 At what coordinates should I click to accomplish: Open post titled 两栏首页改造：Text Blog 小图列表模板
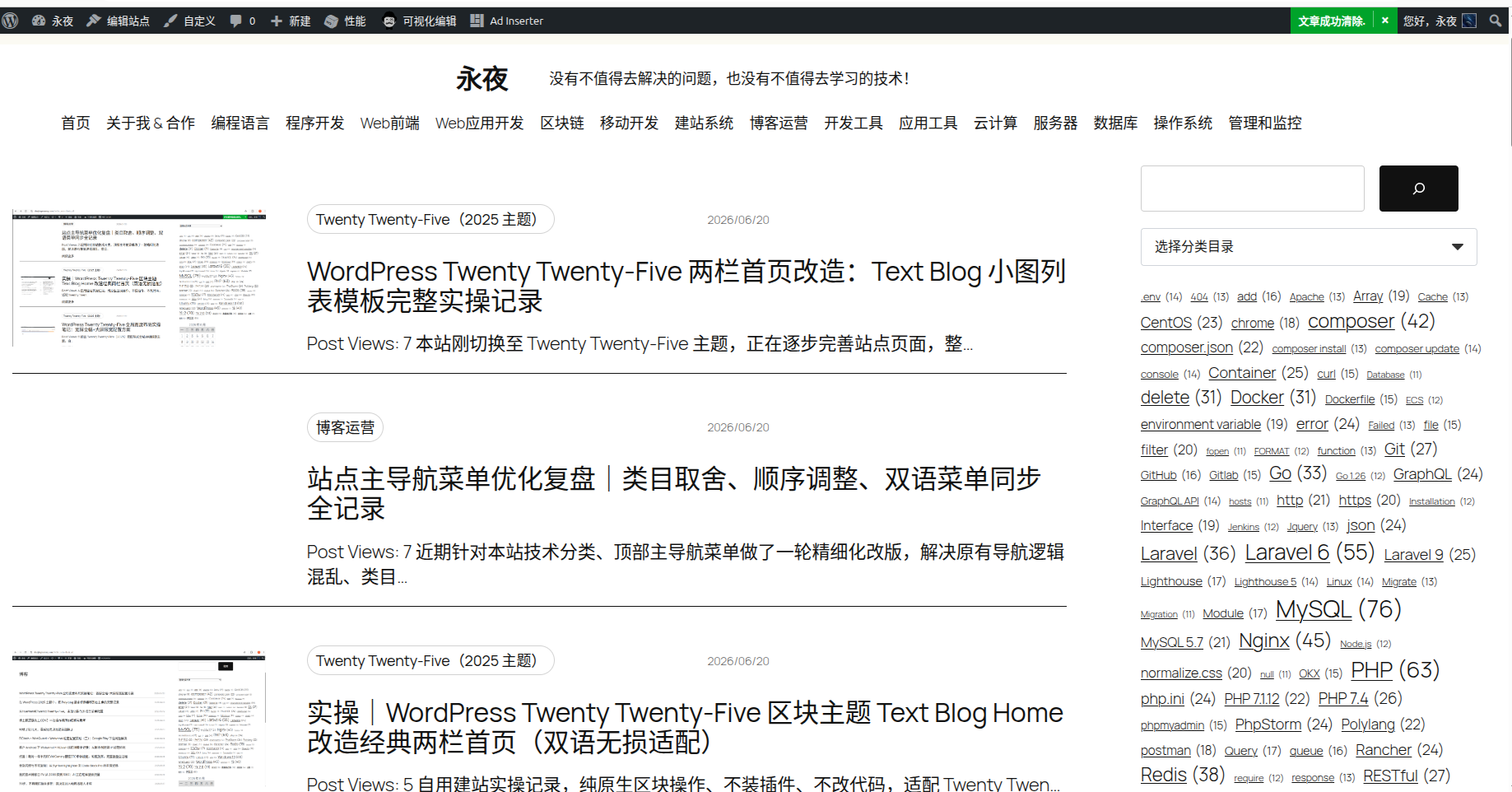tap(686, 287)
